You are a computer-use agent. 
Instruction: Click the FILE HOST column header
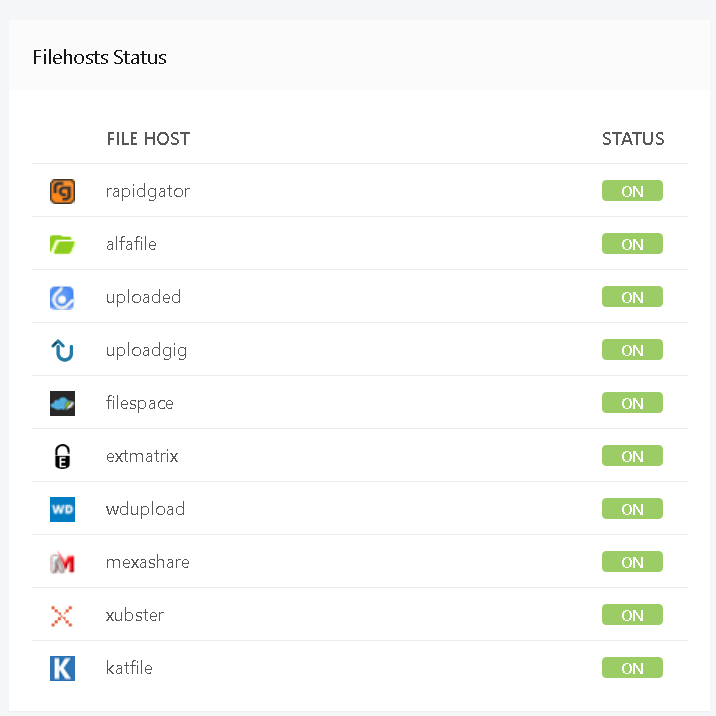point(148,139)
